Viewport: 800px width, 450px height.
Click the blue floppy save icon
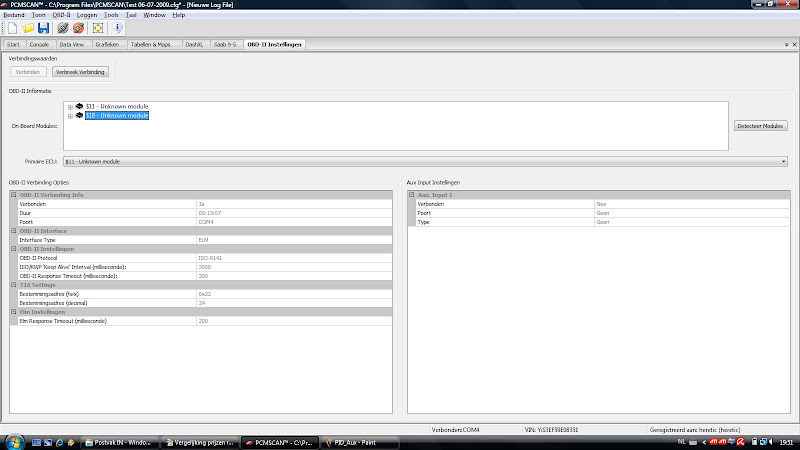pos(44,28)
